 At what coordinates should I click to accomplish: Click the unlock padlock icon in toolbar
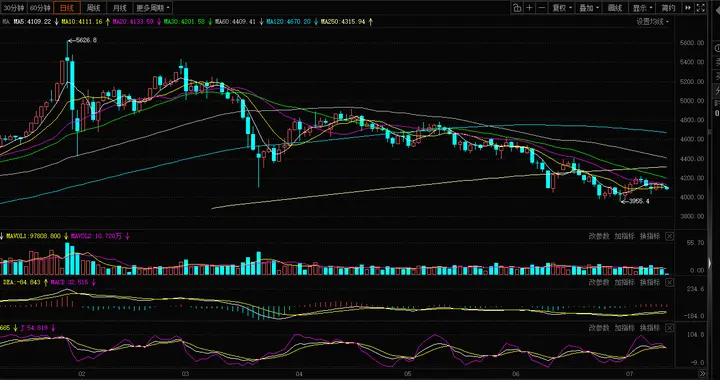click(517, 8)
